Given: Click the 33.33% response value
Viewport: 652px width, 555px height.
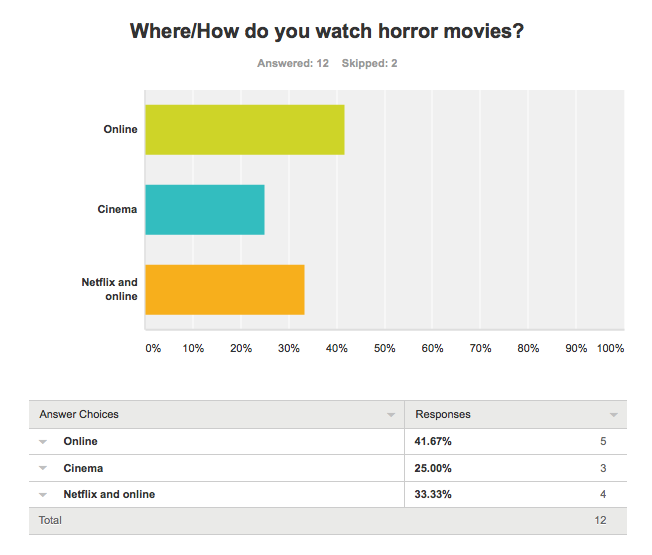Looking at the screenshot, I should click(x=433, y=494).
